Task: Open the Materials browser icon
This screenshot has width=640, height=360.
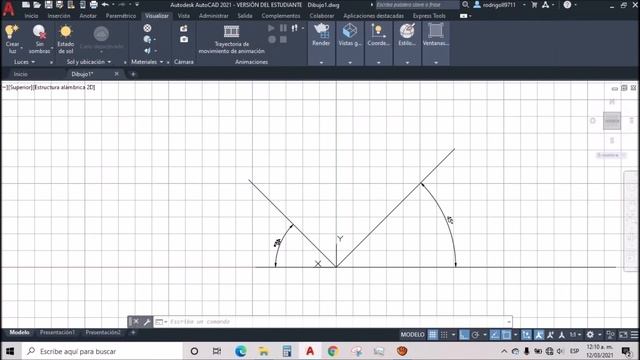Action: 147,28
